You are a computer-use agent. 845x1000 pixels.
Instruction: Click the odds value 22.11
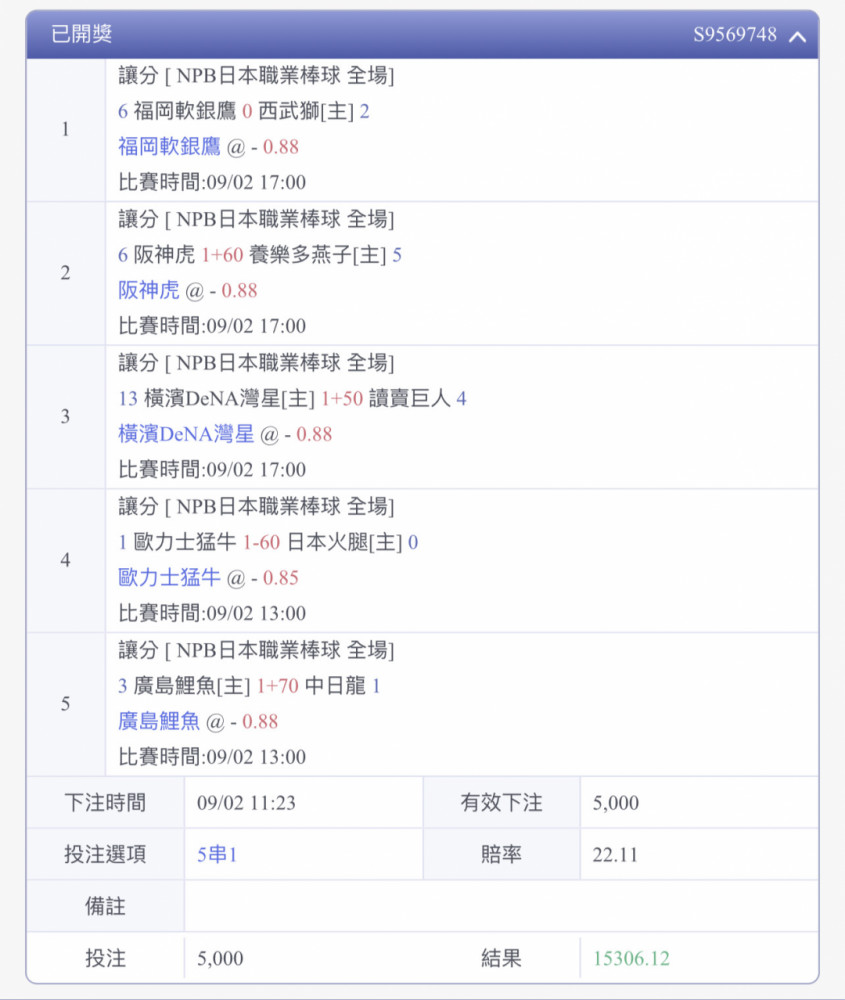[x=615, y=855]
